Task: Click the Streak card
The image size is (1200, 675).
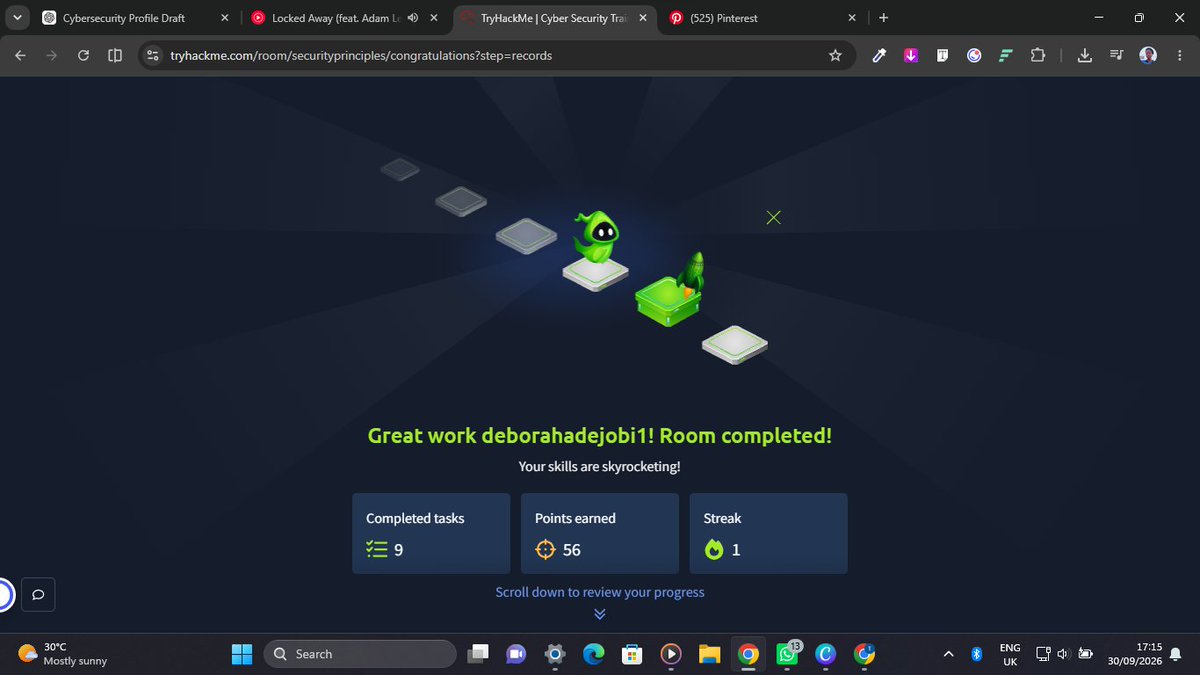Action: [x=769, y=533]
